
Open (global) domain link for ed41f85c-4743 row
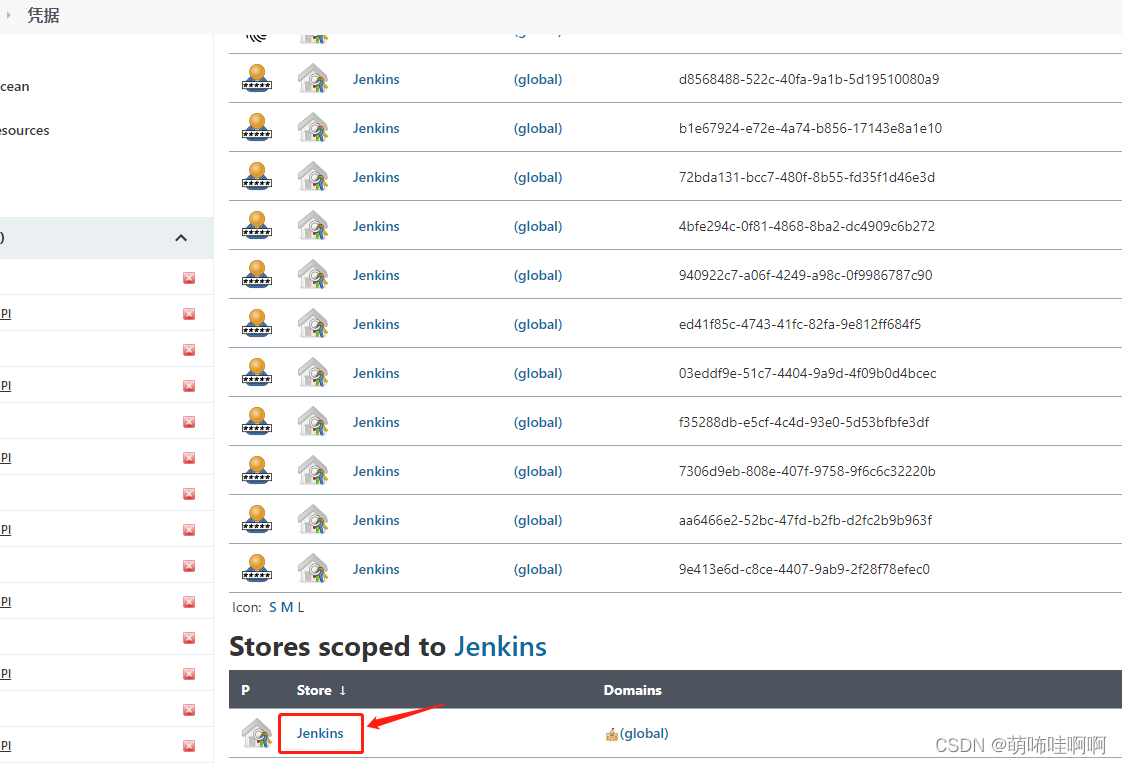538,324
